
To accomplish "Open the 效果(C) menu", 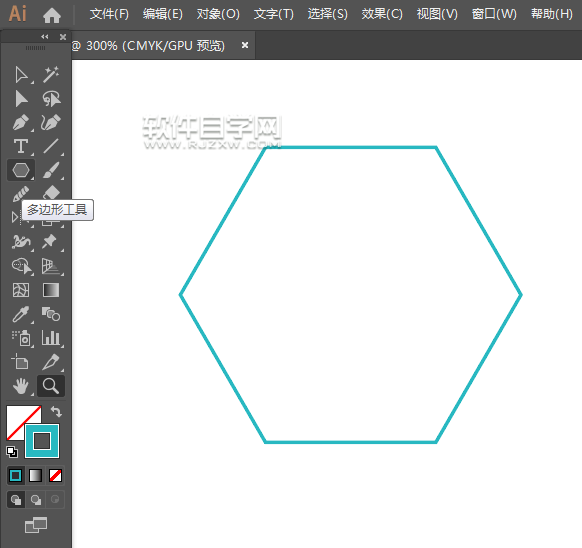I will [382, 14].
